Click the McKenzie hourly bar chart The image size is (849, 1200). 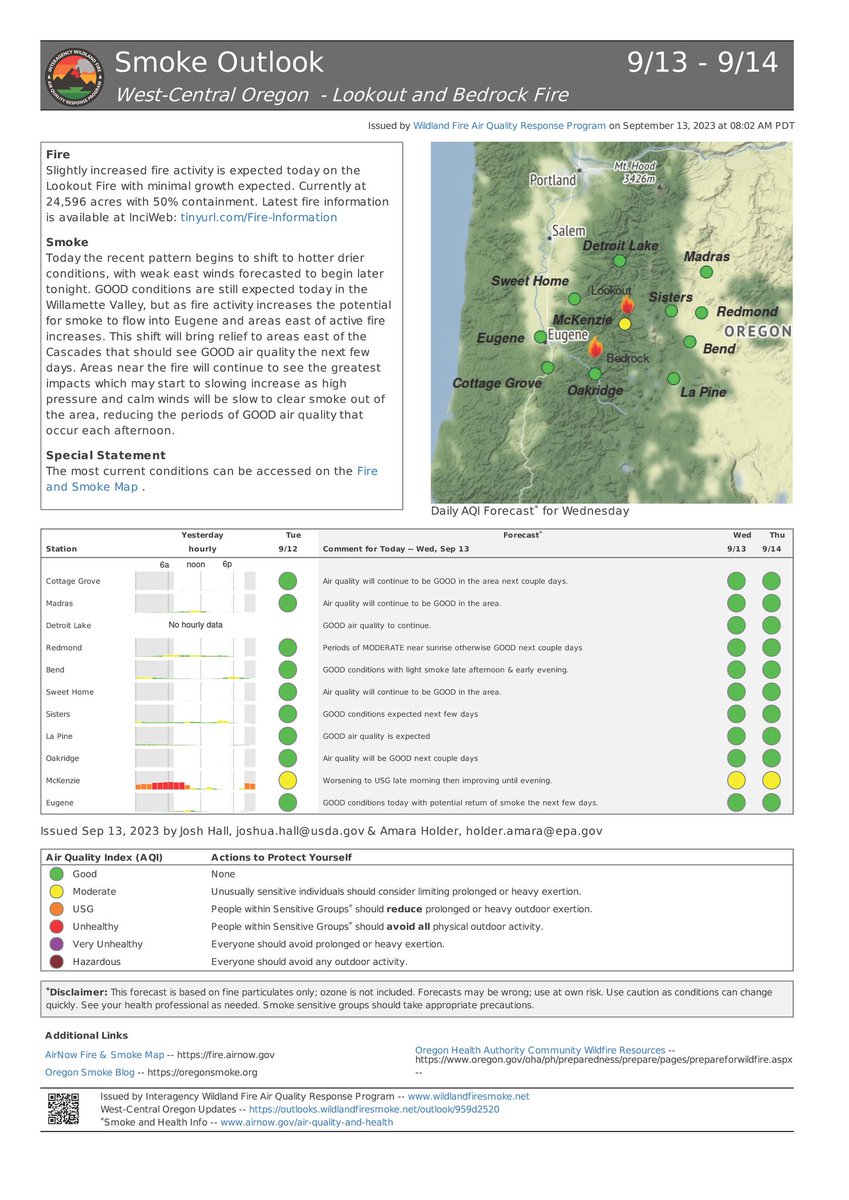(195, 780)
